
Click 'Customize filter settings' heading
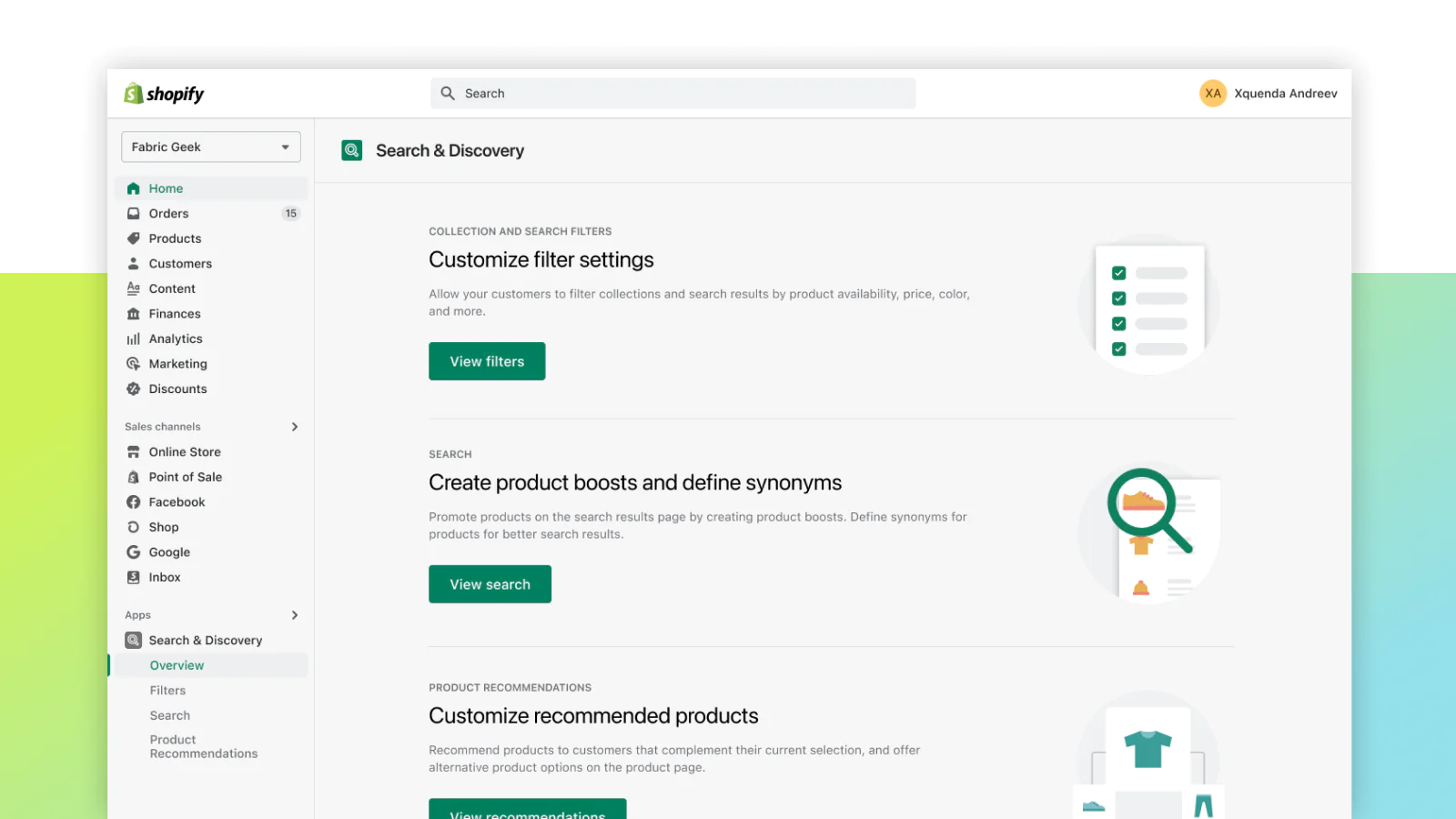[x=541, y=259]
